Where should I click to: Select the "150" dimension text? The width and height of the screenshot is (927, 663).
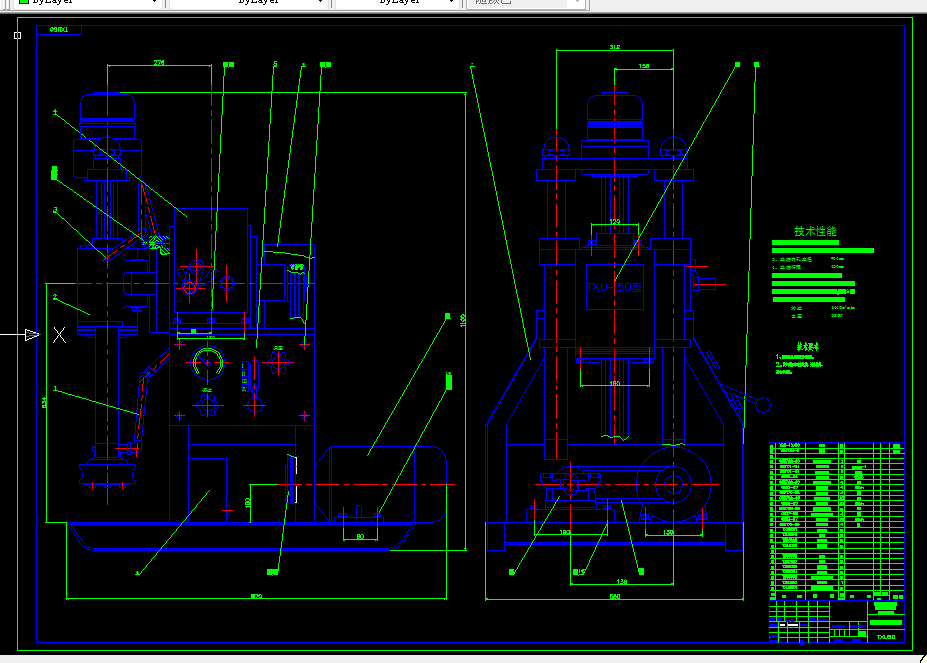coord(669,533)
